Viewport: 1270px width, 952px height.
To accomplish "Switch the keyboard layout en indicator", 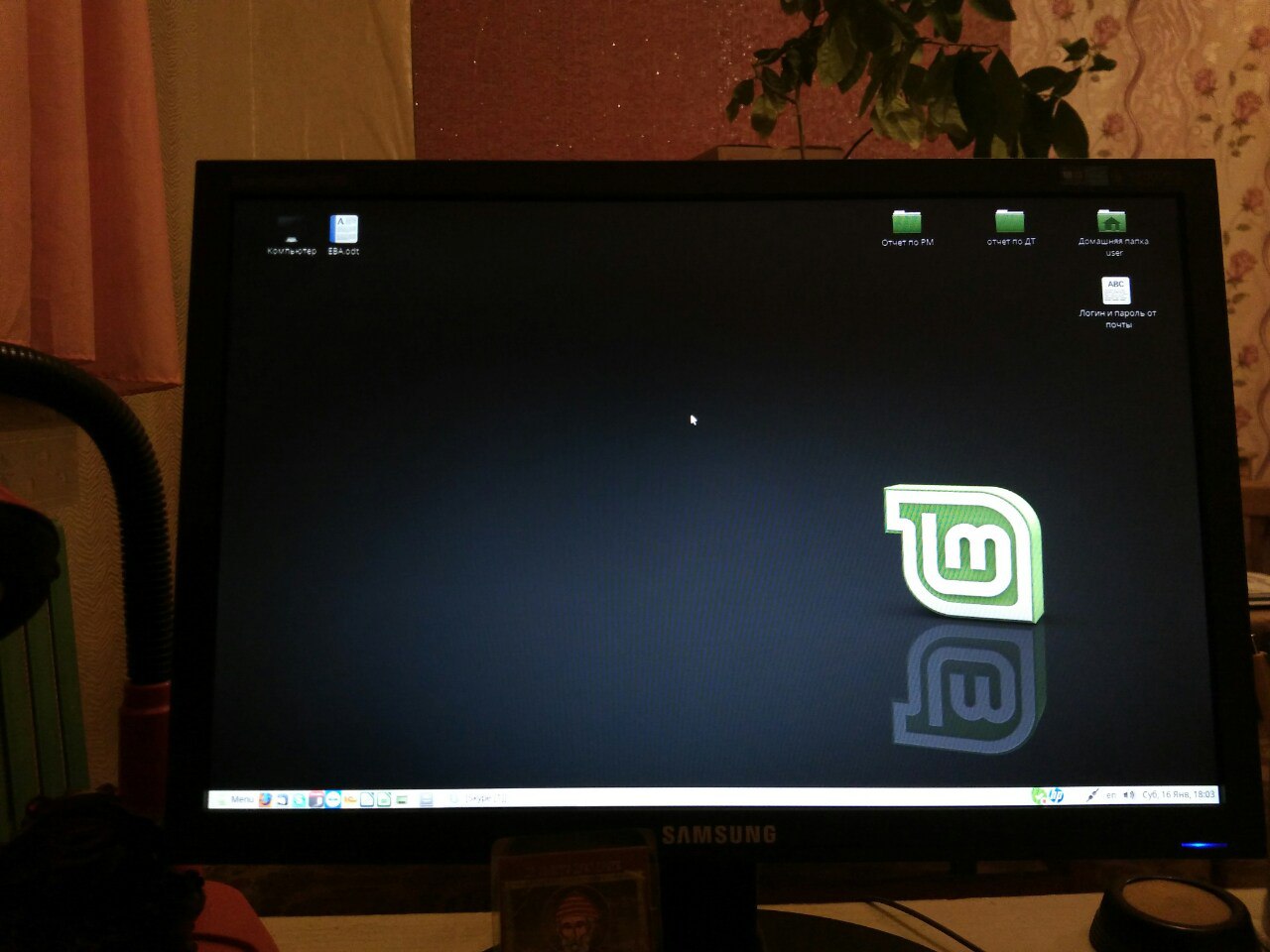I will click(x=1111, y=795).
